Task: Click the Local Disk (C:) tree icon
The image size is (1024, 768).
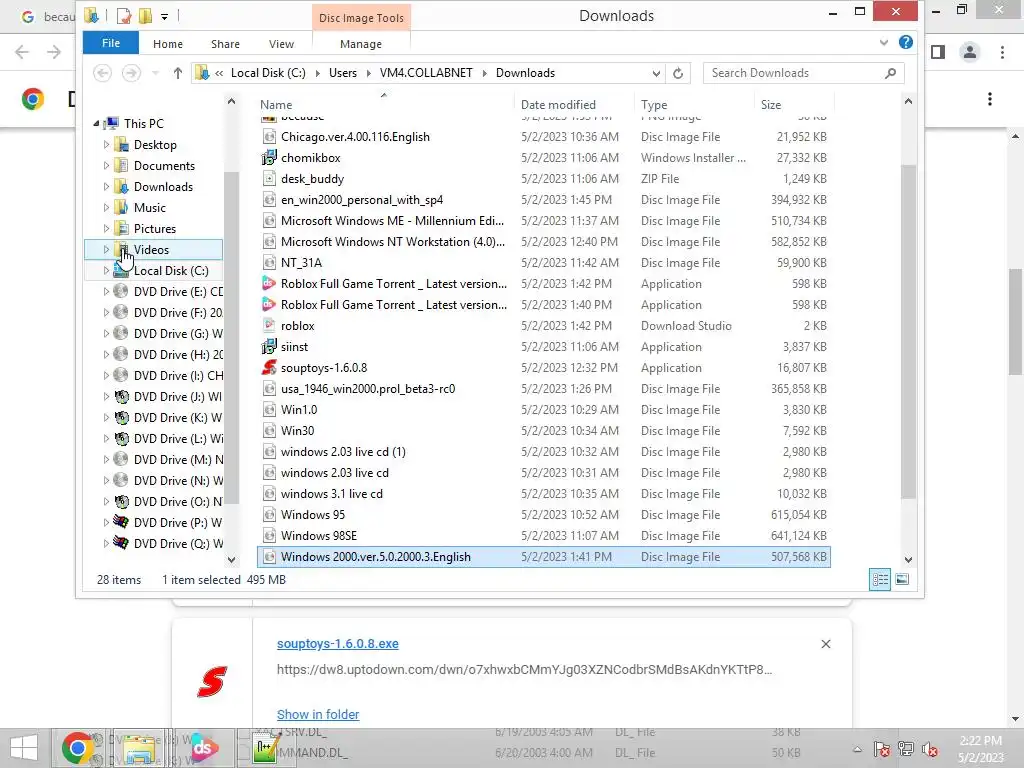Action: [x=121, y=271]
